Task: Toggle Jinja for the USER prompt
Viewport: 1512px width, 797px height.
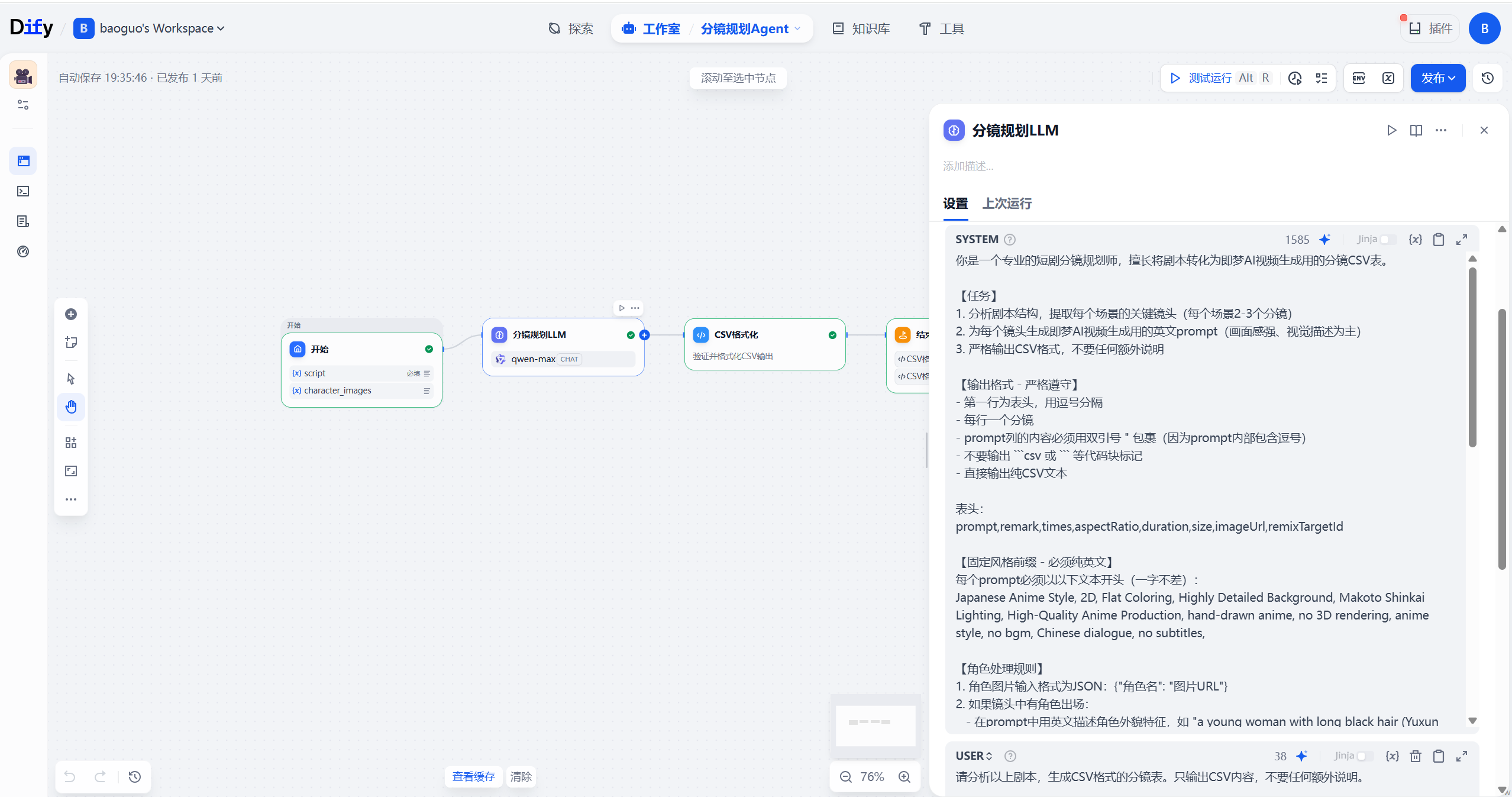Action: point(1365,756)
